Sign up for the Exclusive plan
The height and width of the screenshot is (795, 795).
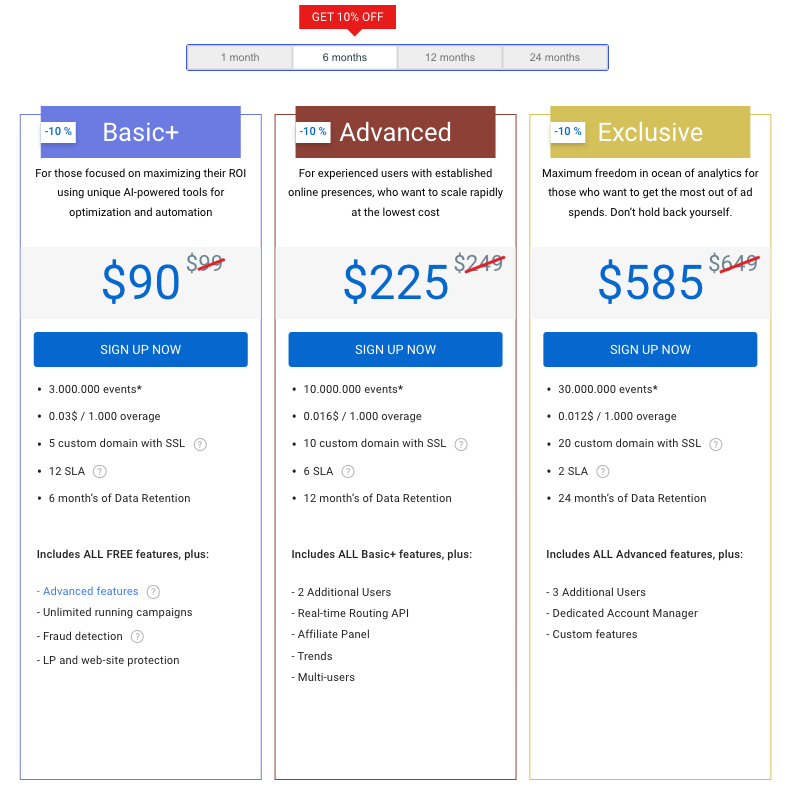650,350
